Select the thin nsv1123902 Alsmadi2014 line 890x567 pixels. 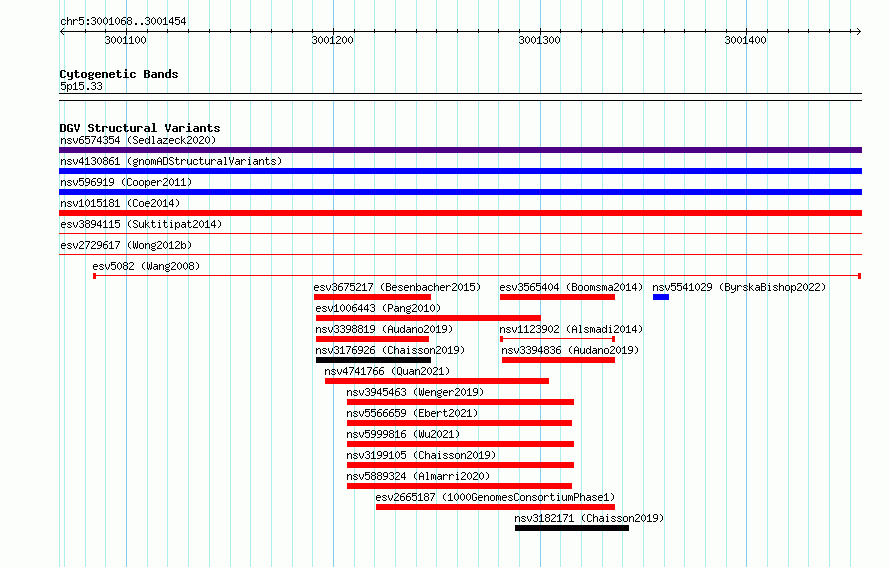[x=557, y=339]
